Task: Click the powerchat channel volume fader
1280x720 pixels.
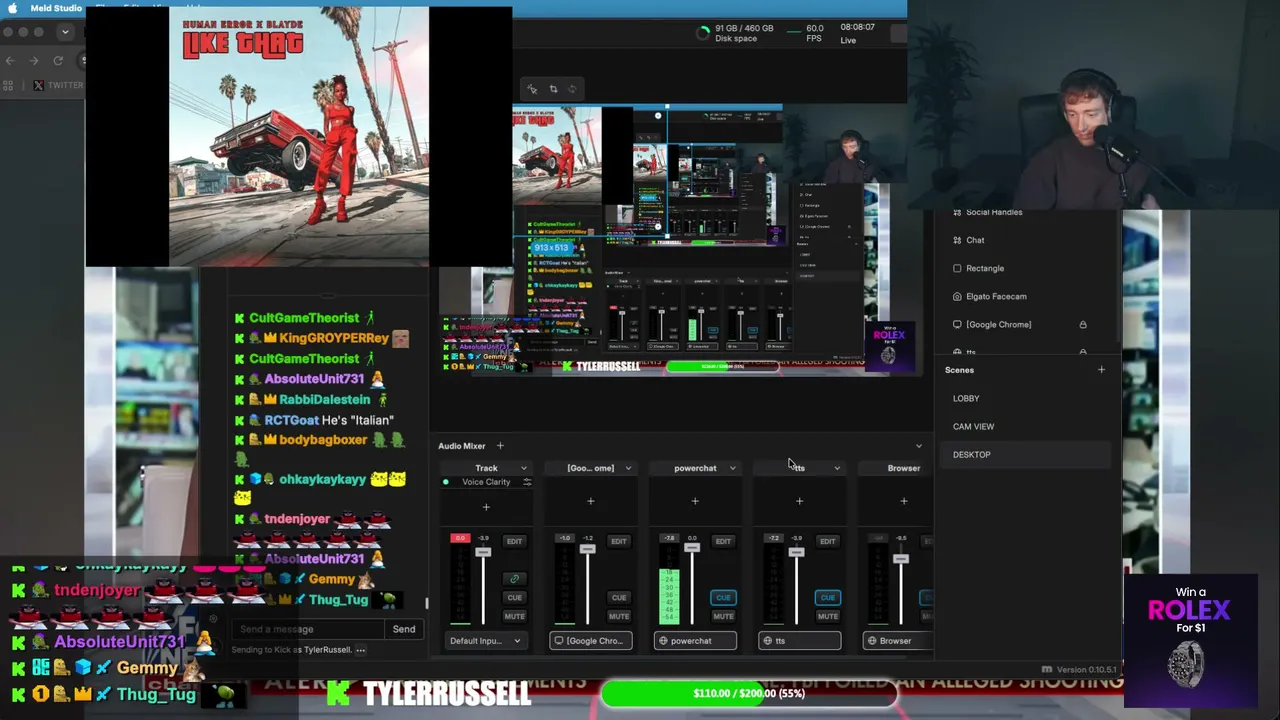Action: 692,547
